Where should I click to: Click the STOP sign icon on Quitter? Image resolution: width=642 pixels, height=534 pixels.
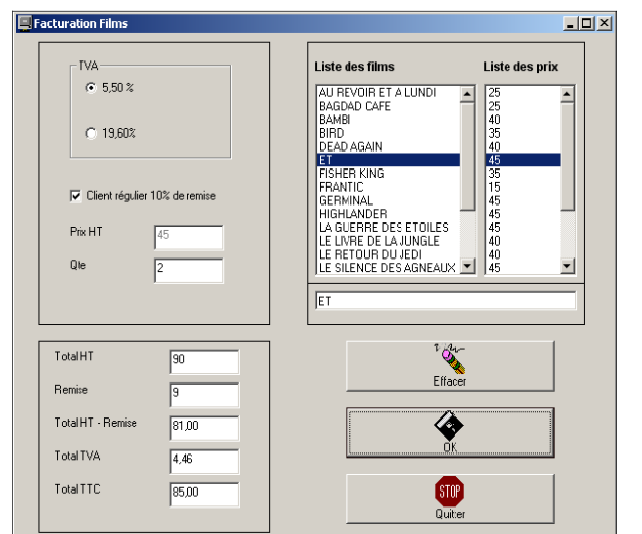coord(450,491)
